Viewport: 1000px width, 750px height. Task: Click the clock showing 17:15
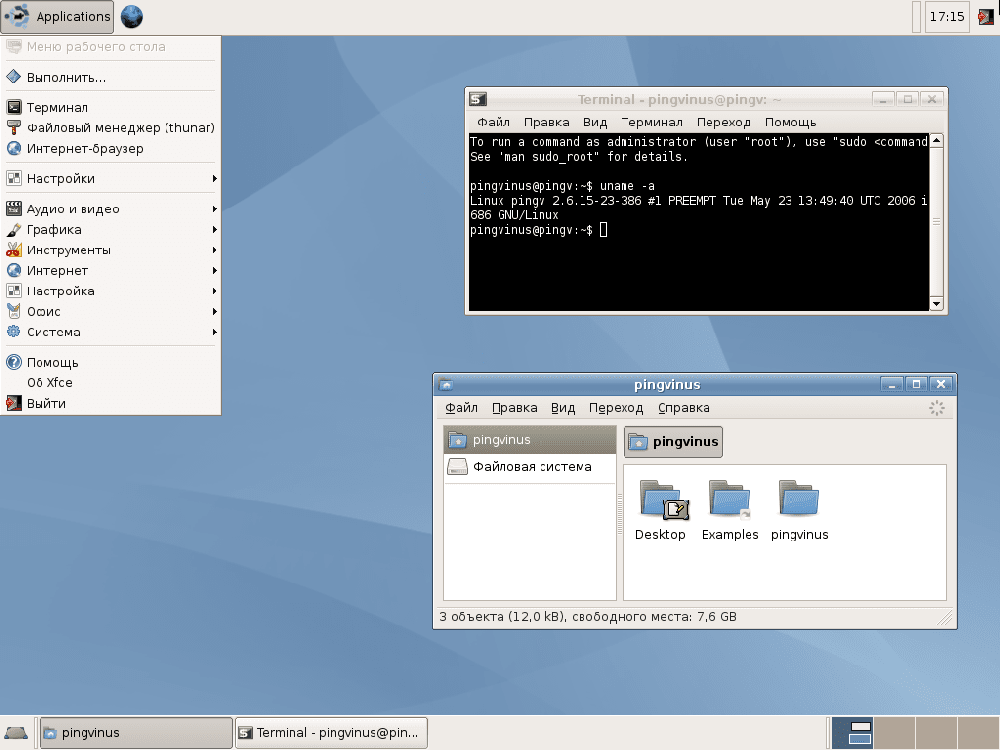pos(946,17)
